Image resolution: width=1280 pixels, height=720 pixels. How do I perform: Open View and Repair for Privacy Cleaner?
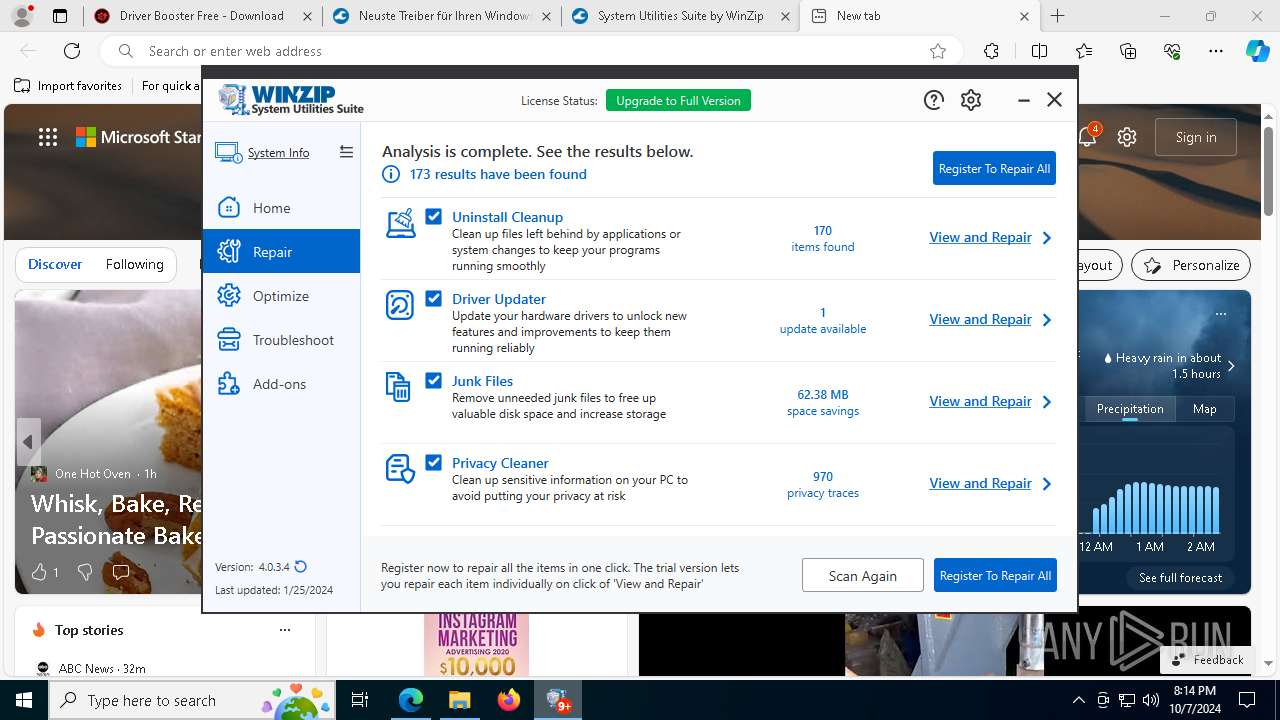(980, 483)
